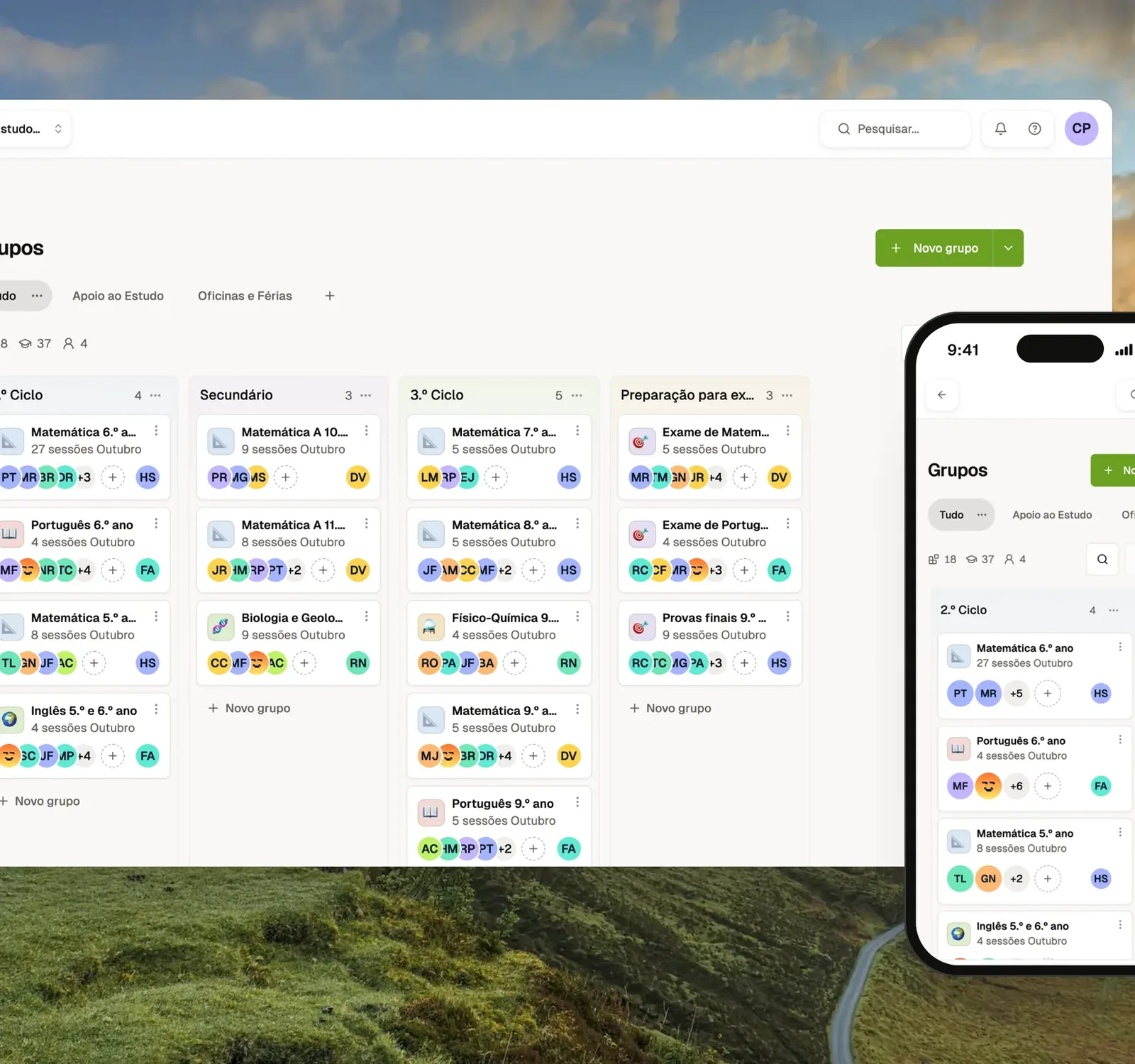1135x1064 pixels.
Task: Tap the search icon in phone groups list
Action: click(1102, 559)
